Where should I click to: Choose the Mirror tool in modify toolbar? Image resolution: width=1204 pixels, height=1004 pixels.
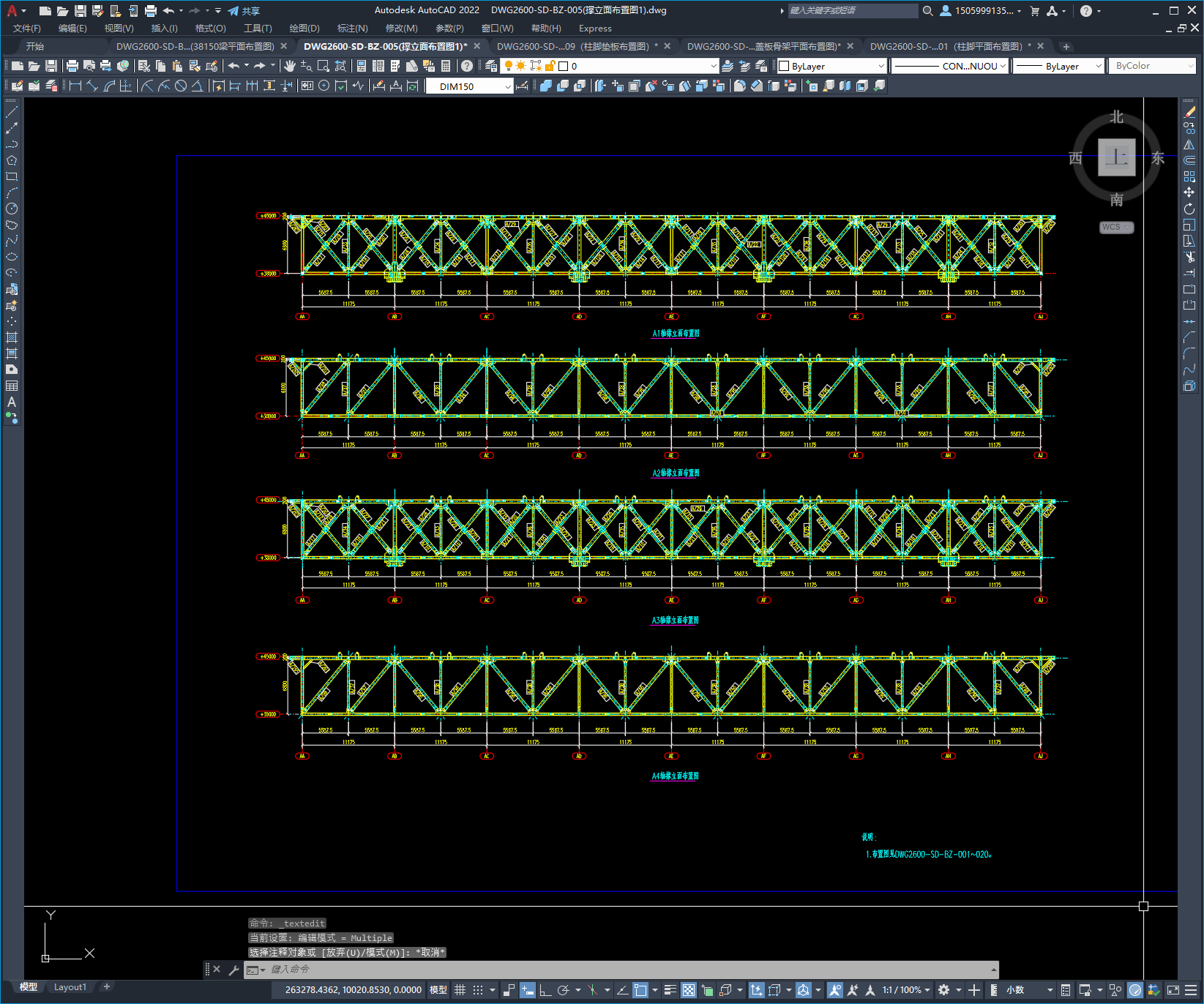pyautogui.click(x=1189, y=144)
